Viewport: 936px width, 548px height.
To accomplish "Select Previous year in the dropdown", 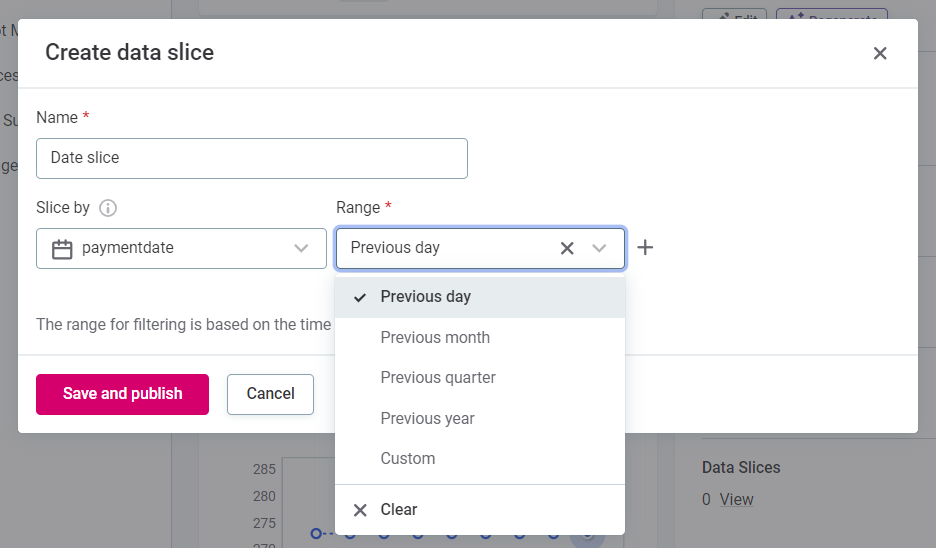I will (x=427, y=418).
